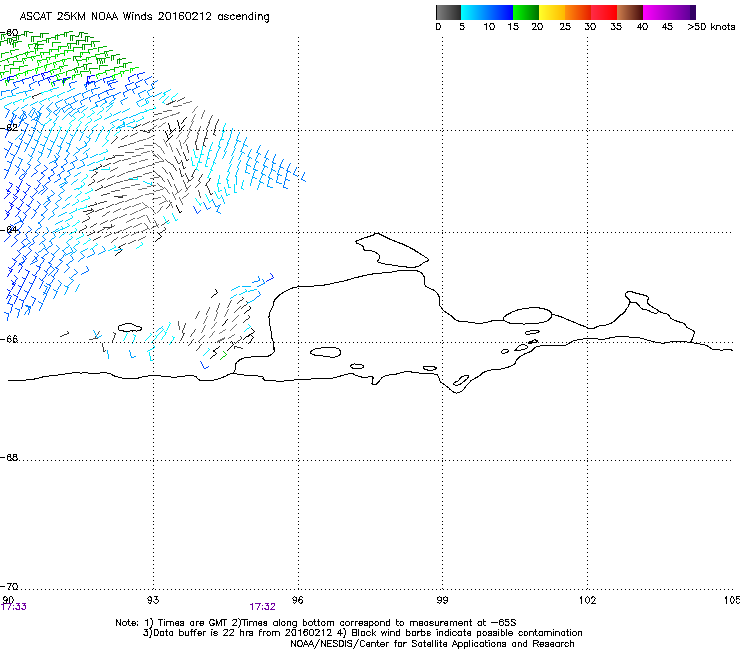Click the chart title "ASCAT 25KM NOAA Winds 20160212 ascending"

point(144,17)
